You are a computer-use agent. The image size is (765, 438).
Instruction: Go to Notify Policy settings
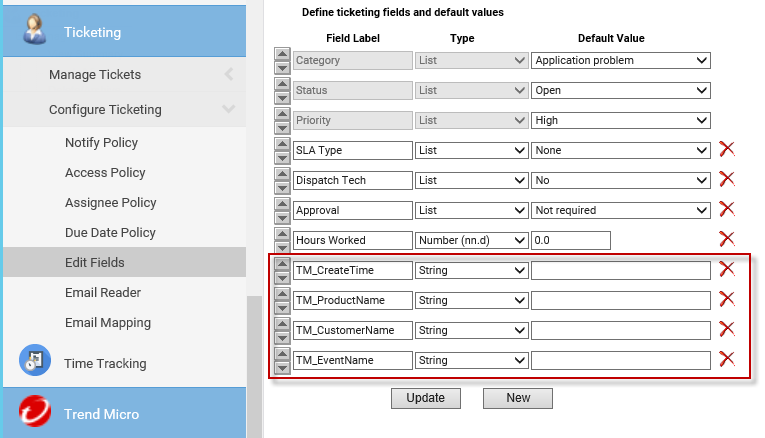tap(102, 143)
